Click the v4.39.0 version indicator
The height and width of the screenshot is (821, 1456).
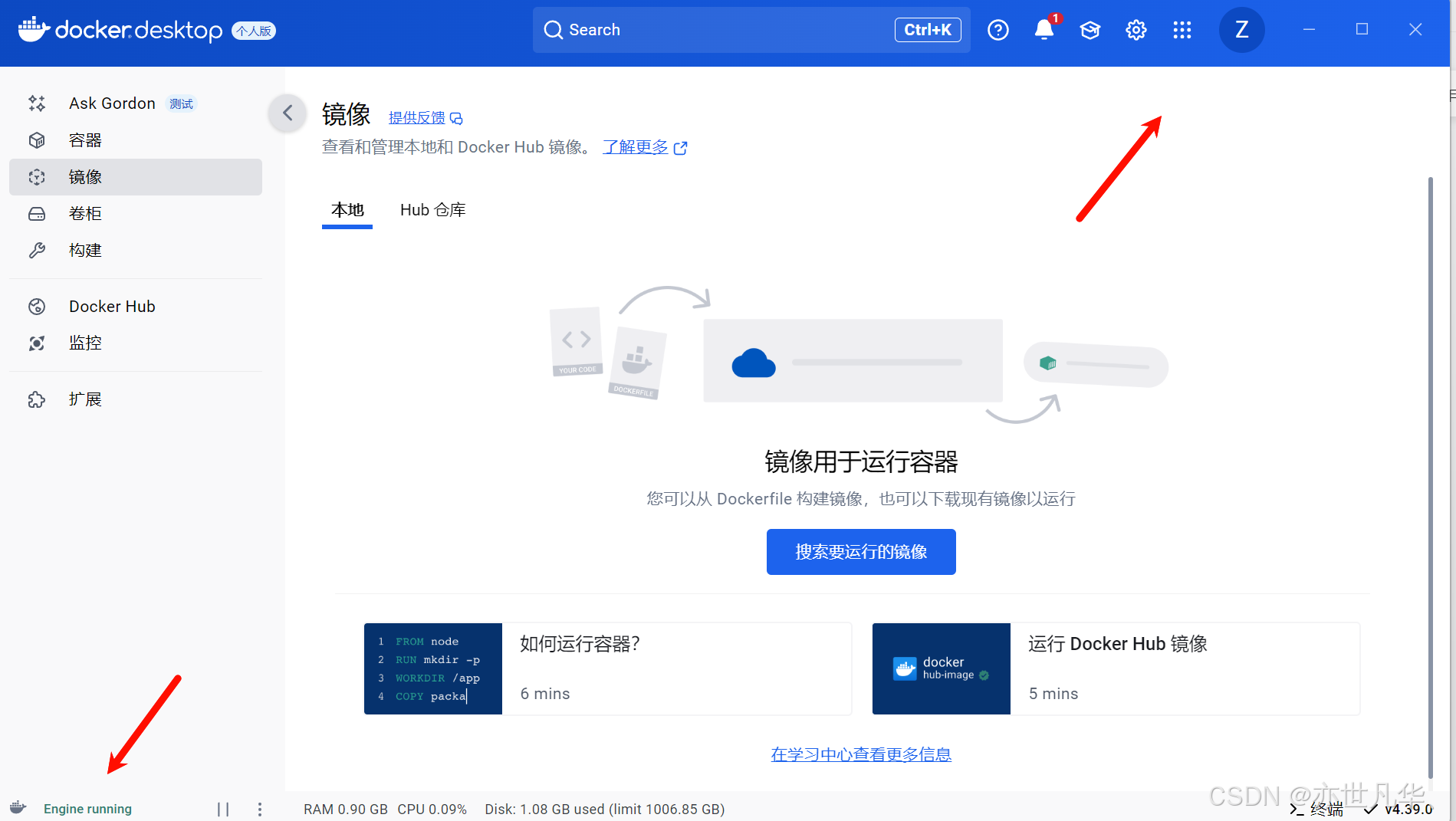tap(1399, 810)
